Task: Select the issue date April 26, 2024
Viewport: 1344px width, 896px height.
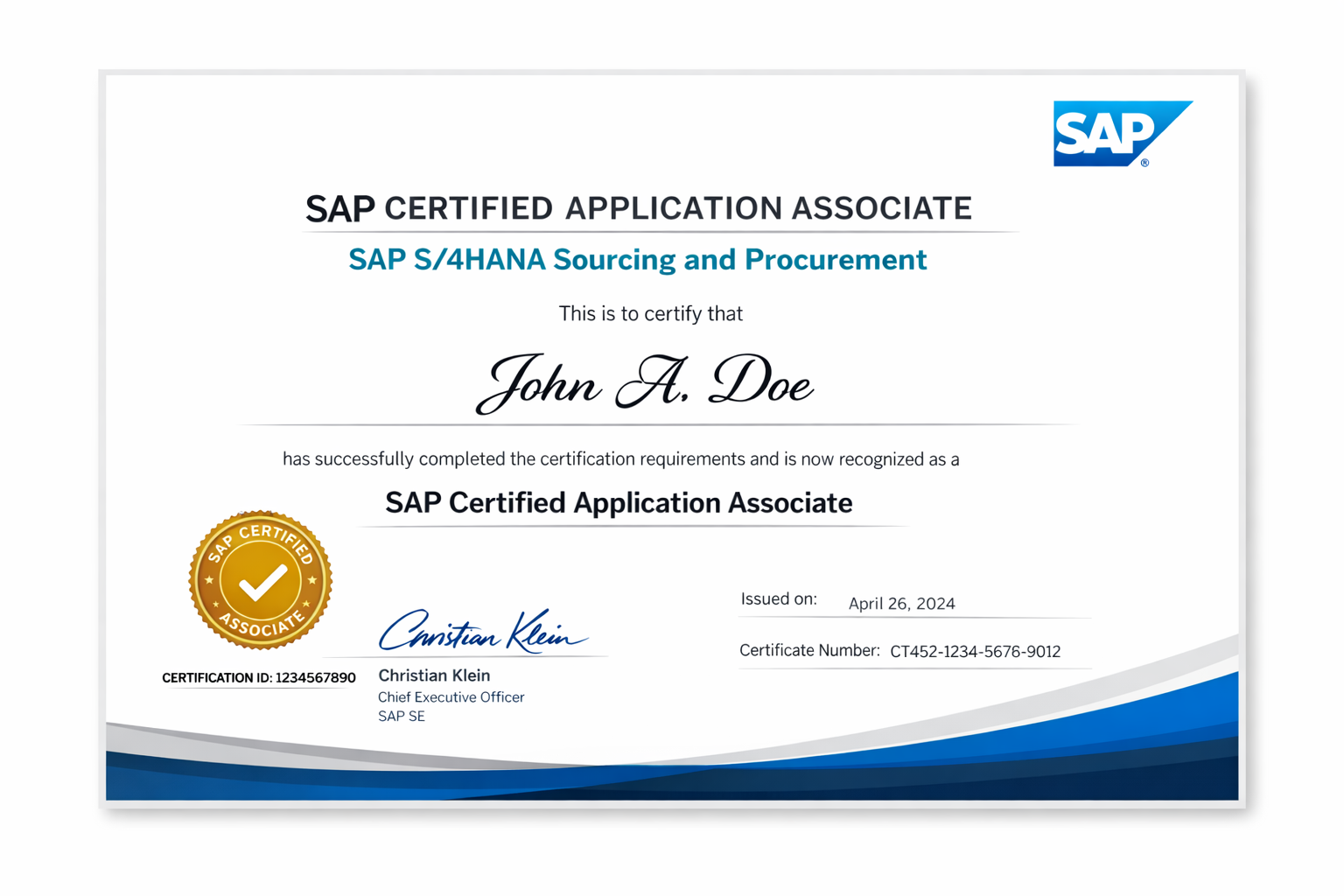Action: [x=901, y=604]
